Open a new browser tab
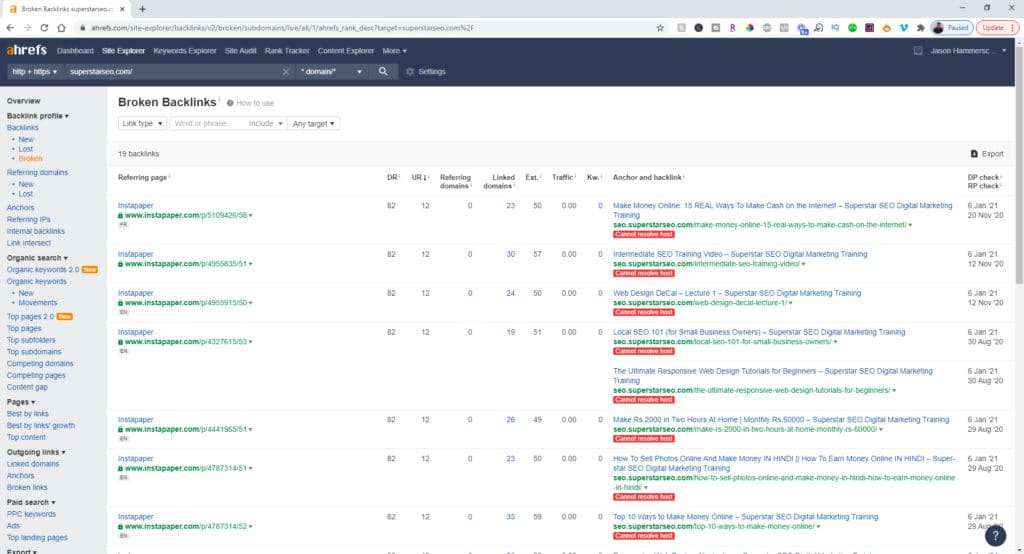This screenshot has height=554, width=1024. (142, 9)
